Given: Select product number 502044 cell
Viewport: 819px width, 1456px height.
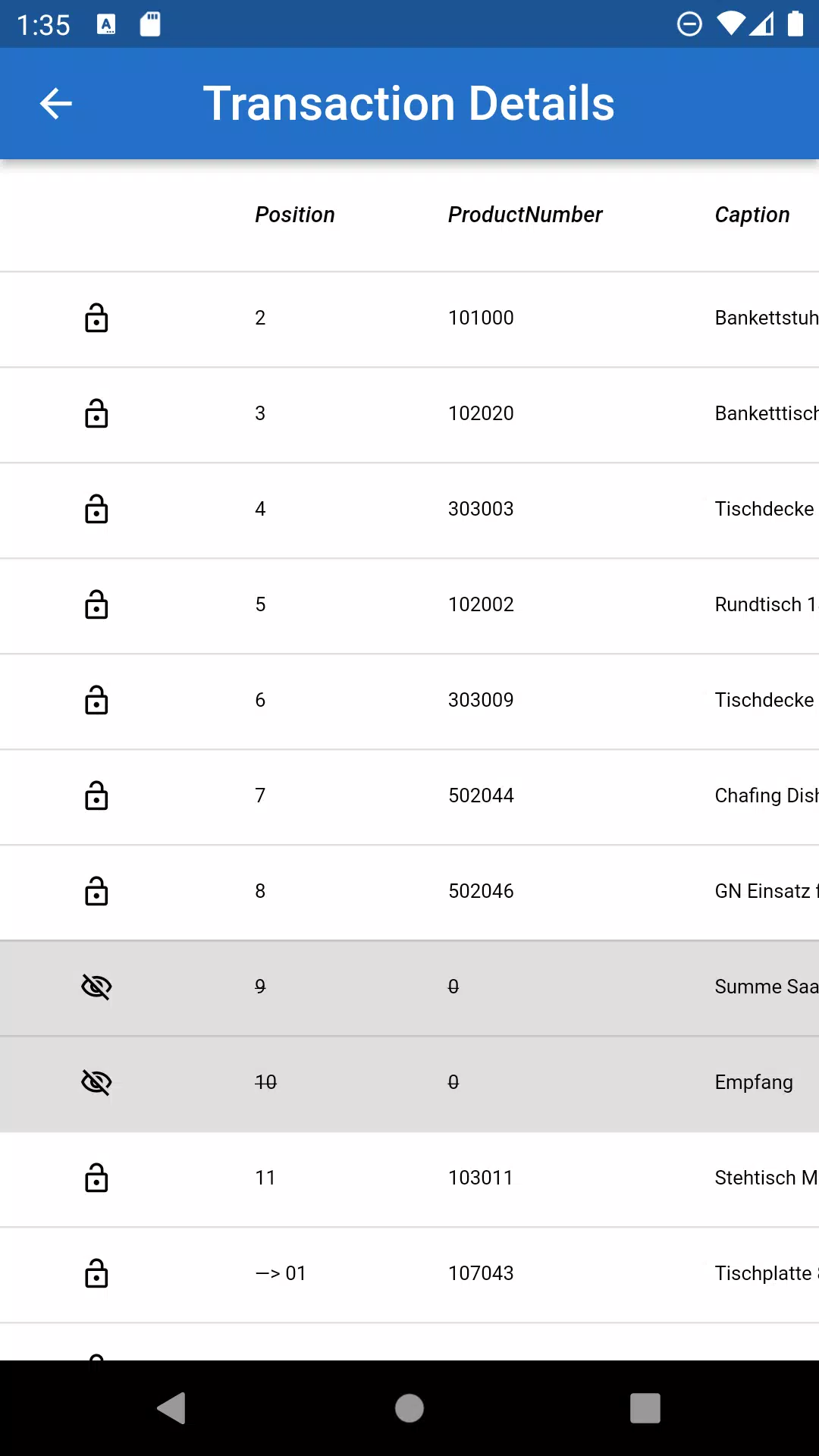Looking at the screenshot, I should pos(481,795).
